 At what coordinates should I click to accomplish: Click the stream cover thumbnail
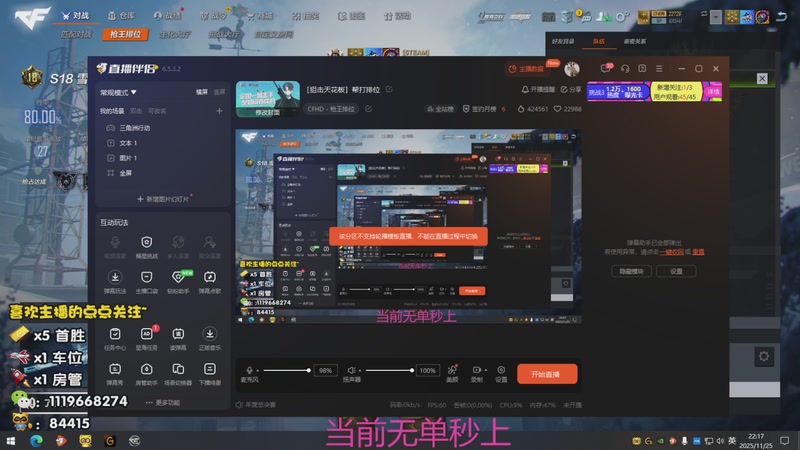pos(268,99)
